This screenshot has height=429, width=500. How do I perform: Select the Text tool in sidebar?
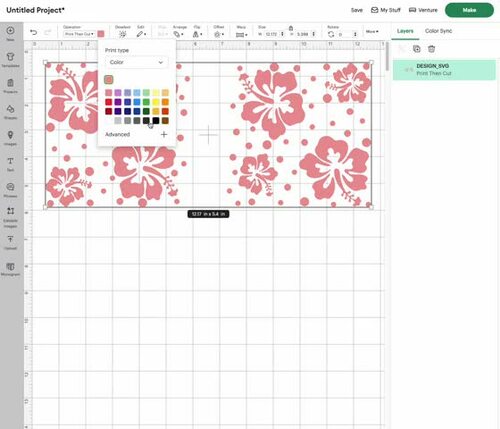coord(10,164)
